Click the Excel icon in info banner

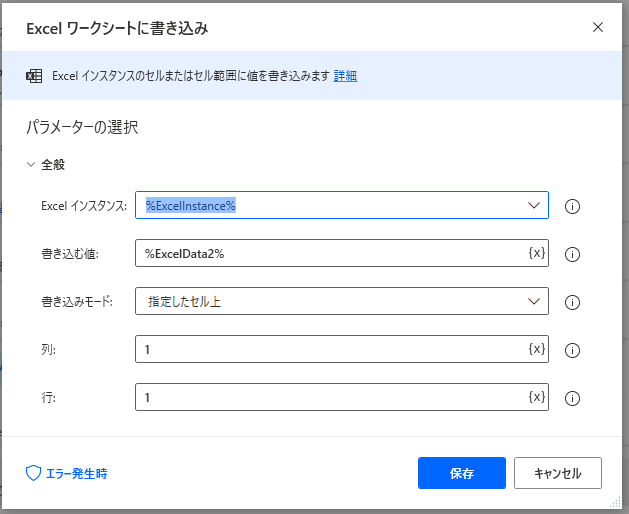pos(34,76)
